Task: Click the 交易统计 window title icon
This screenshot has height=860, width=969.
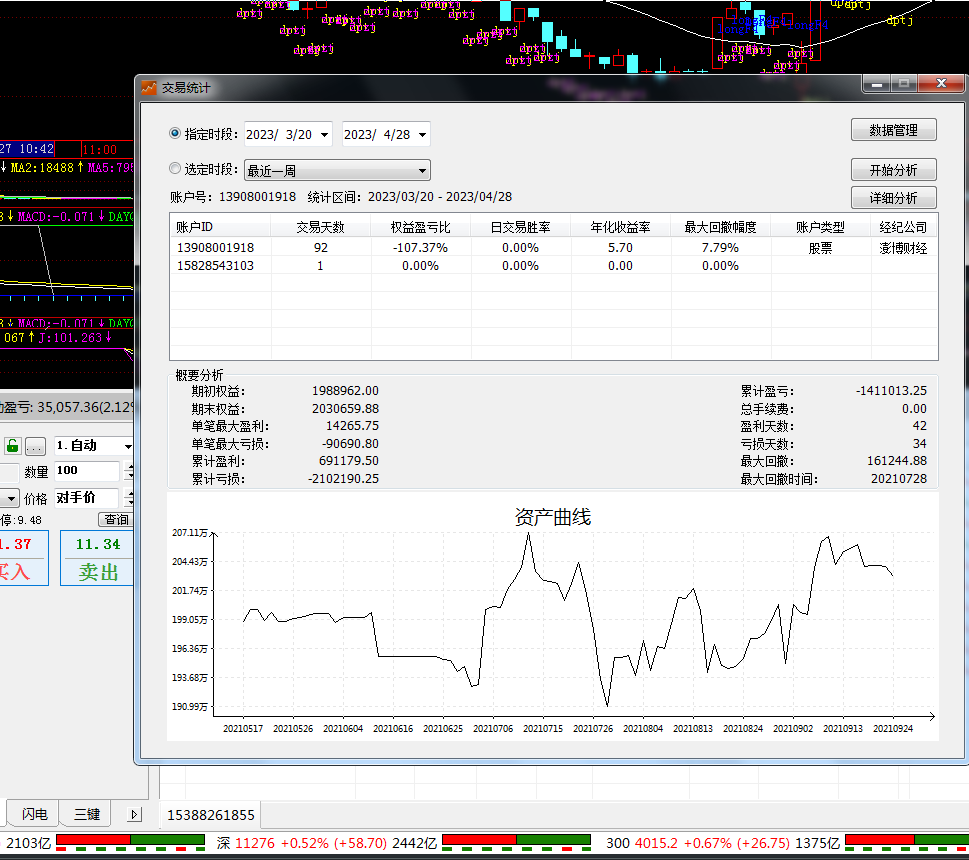Action: pyautogui.click(x=149, y=88)
